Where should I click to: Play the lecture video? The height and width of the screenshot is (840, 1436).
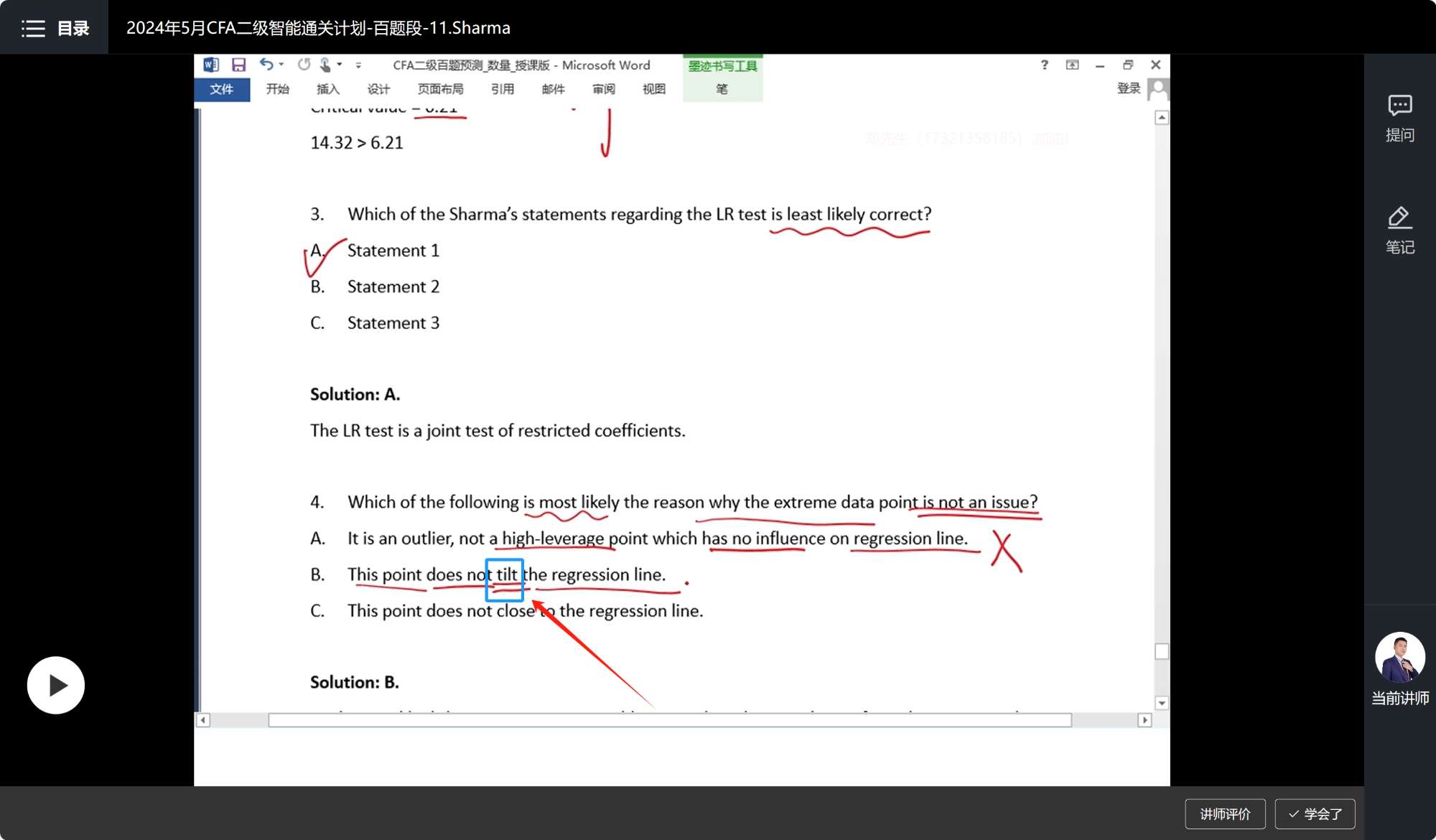(56, 685)
